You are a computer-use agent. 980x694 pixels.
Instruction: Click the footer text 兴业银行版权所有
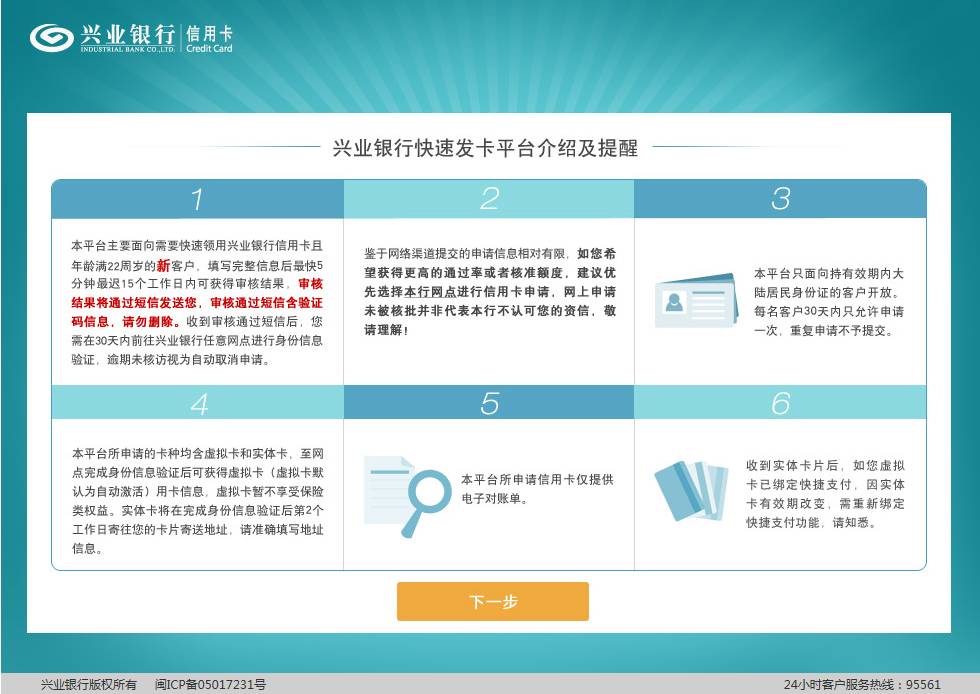coord(88,685)
